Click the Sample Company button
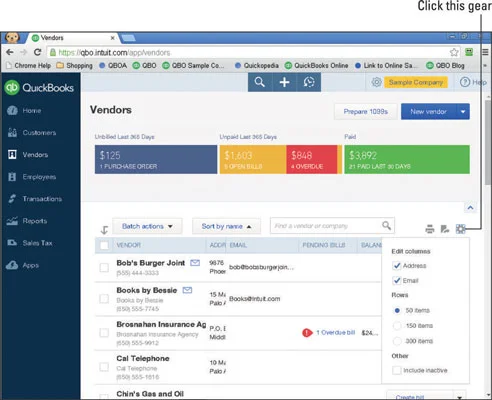492x400 pixels. [x=416, y=82]
